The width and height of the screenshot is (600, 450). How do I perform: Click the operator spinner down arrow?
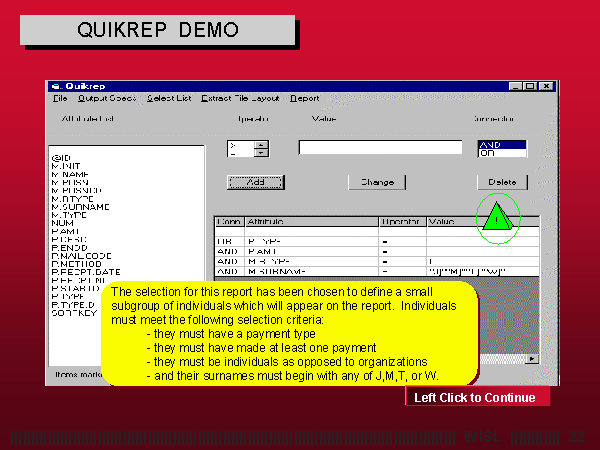(261, 153)
